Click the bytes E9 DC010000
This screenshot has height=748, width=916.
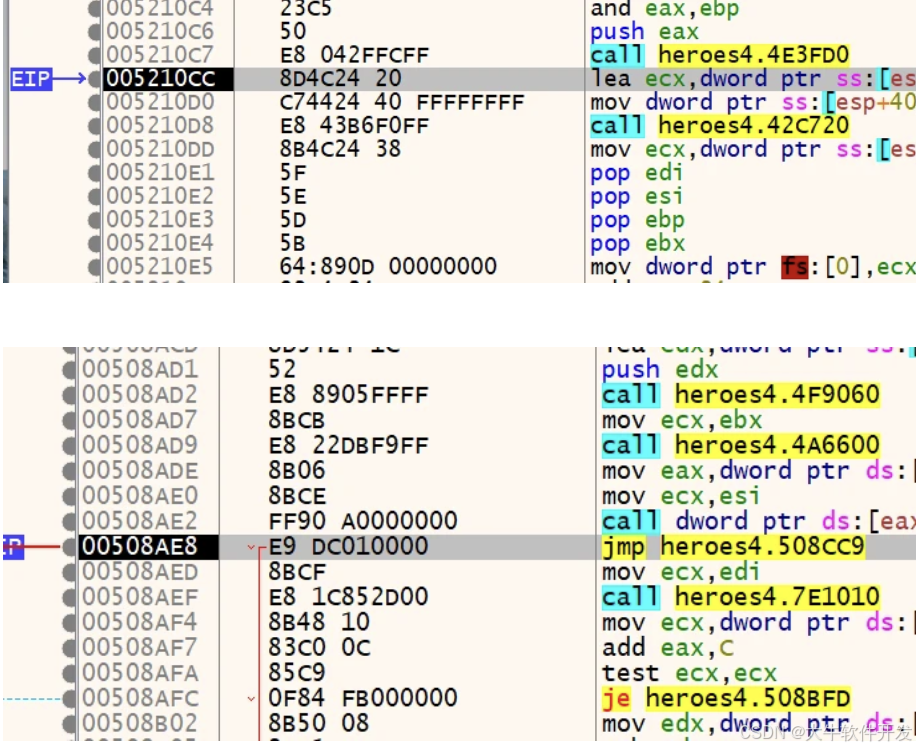click(348, 547)
